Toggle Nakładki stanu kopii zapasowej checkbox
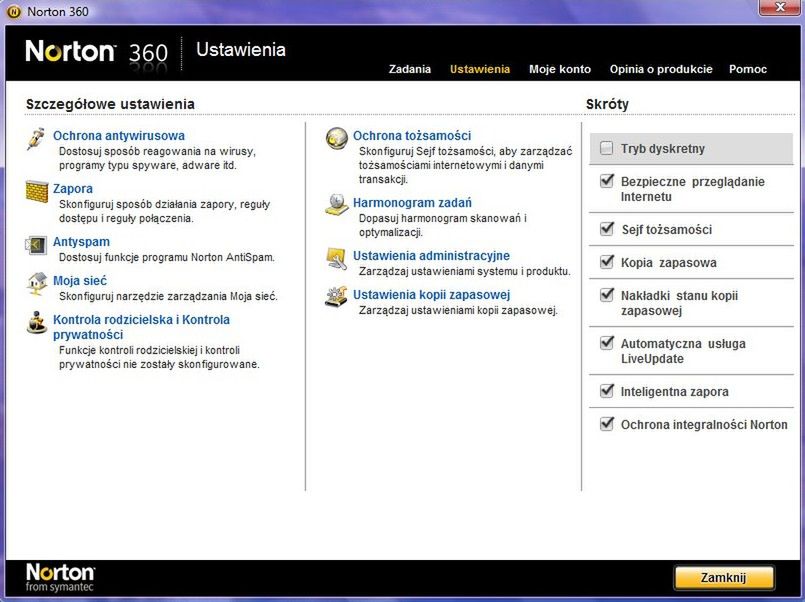 pyautogui.click(x=607, y=295)
